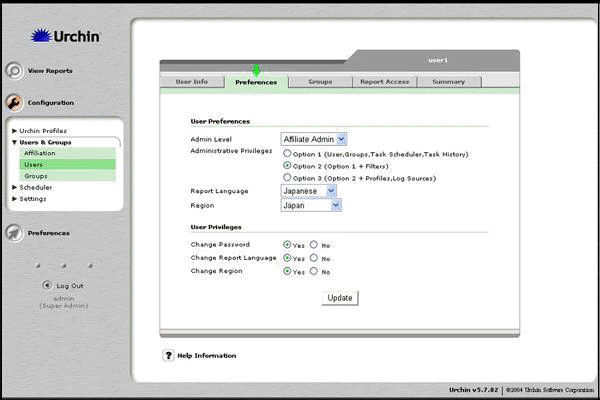Select Option 1 administrative privileges radio
The width and height of the screenshot is (600, 400).
tap(288, 154)
